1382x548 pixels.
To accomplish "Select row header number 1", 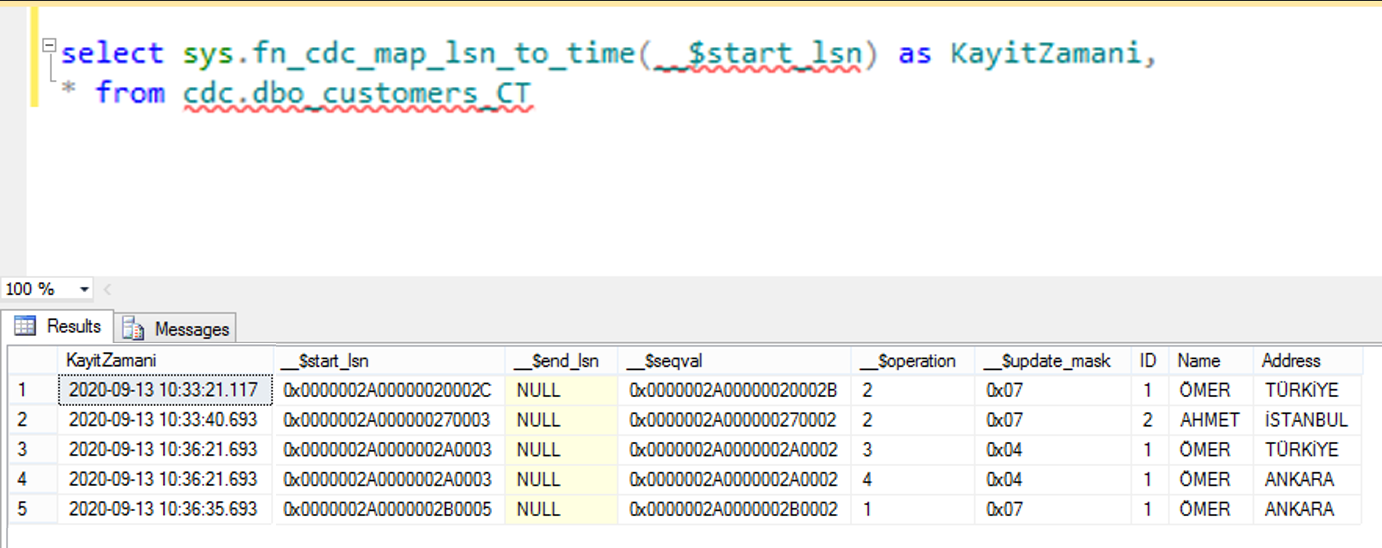I will tap(33, 390).
